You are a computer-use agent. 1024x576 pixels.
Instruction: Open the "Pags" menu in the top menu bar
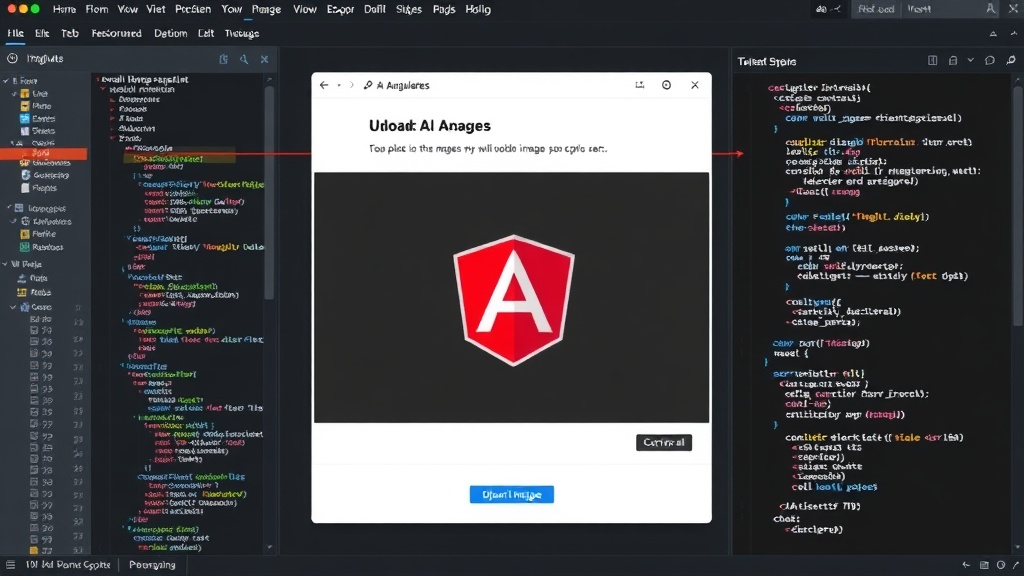pos(443,9)
